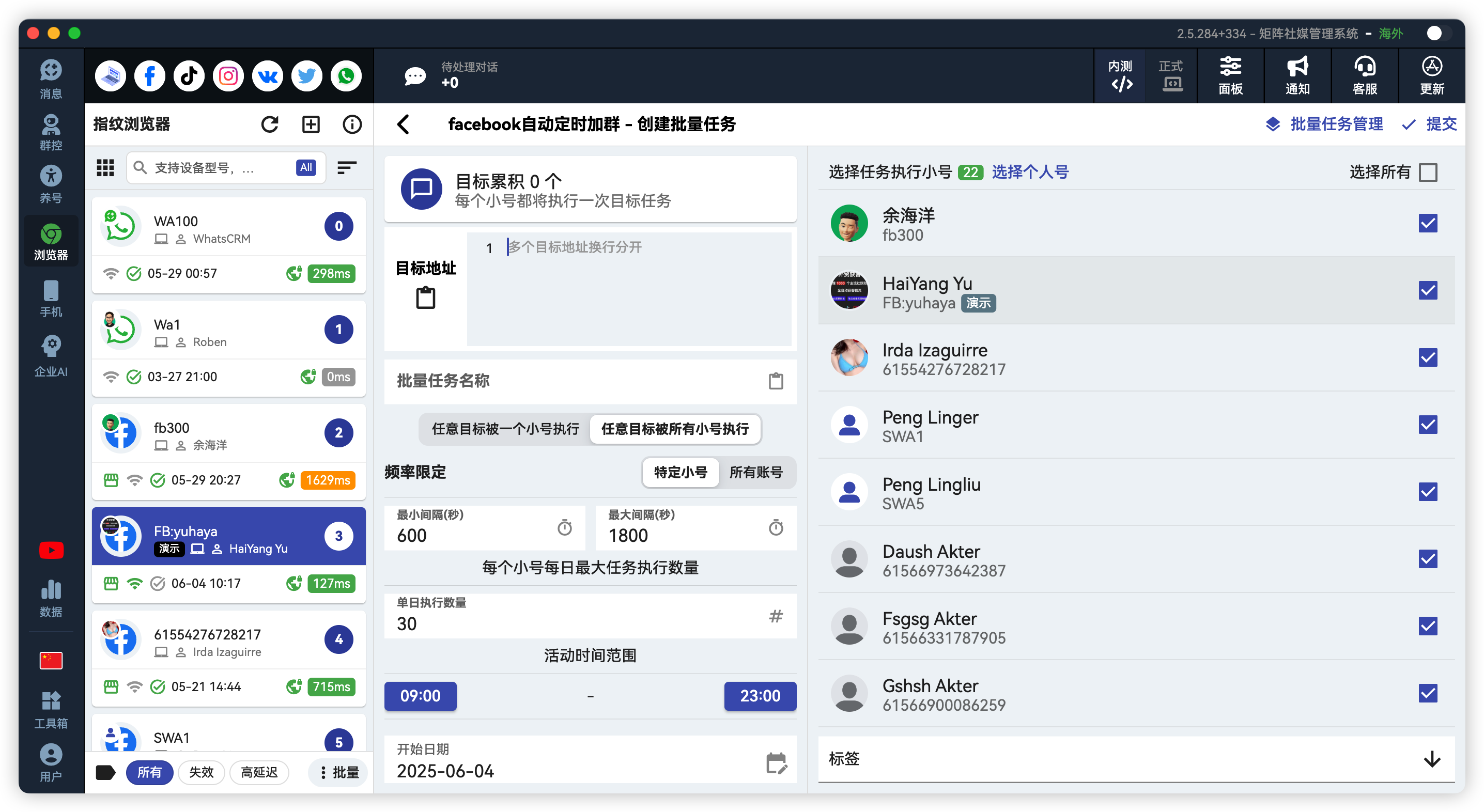Toggle the 海外 overseas switch
The height and width of the screenshot is (812, 1484).
point(1439,34)
